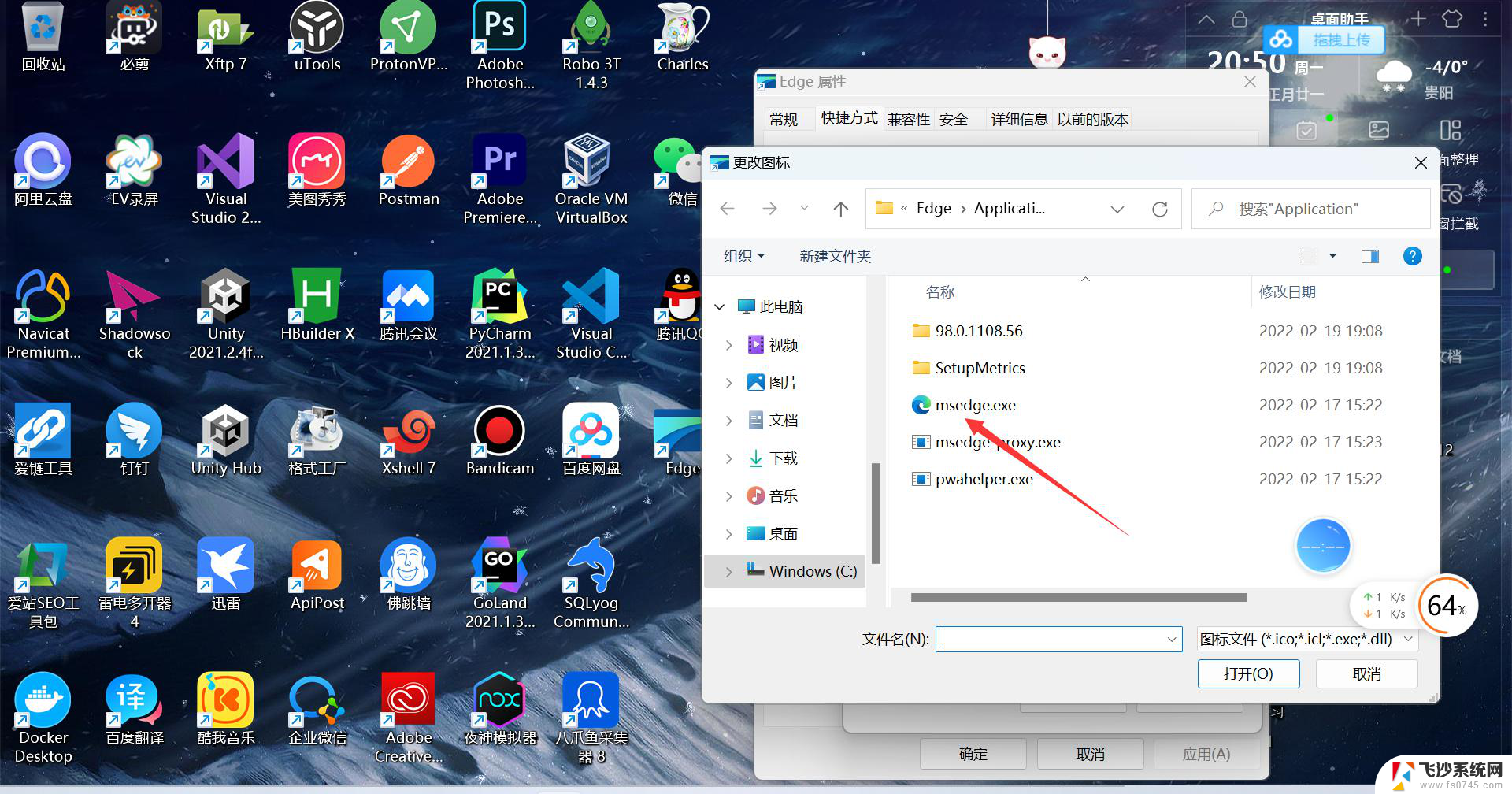Click 取消 in Edge 属性 window
Image resolution: width=1512 pixels, height=794 pixels.
click(1091, 754)
